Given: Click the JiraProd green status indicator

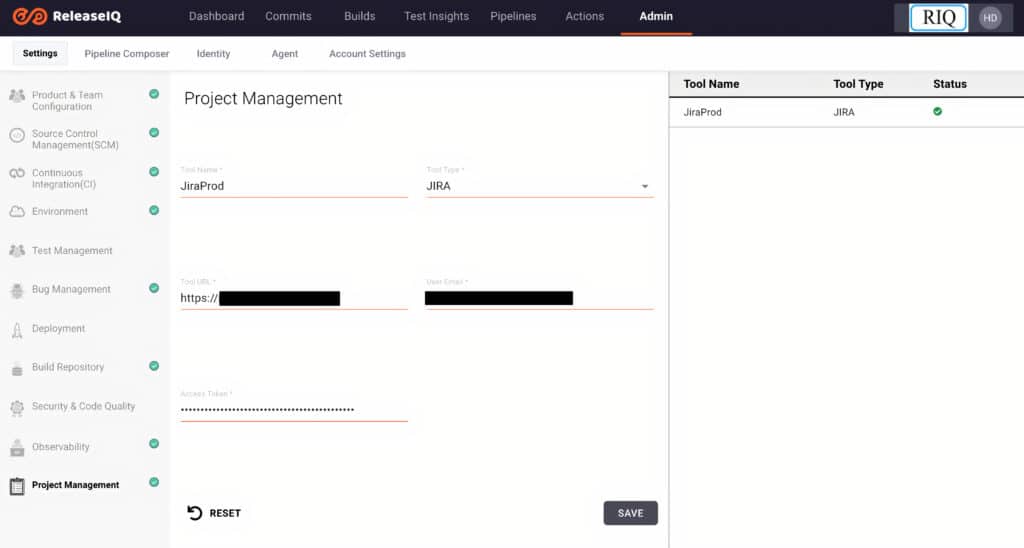Looking at the screenshot, I should pos(937,112).
